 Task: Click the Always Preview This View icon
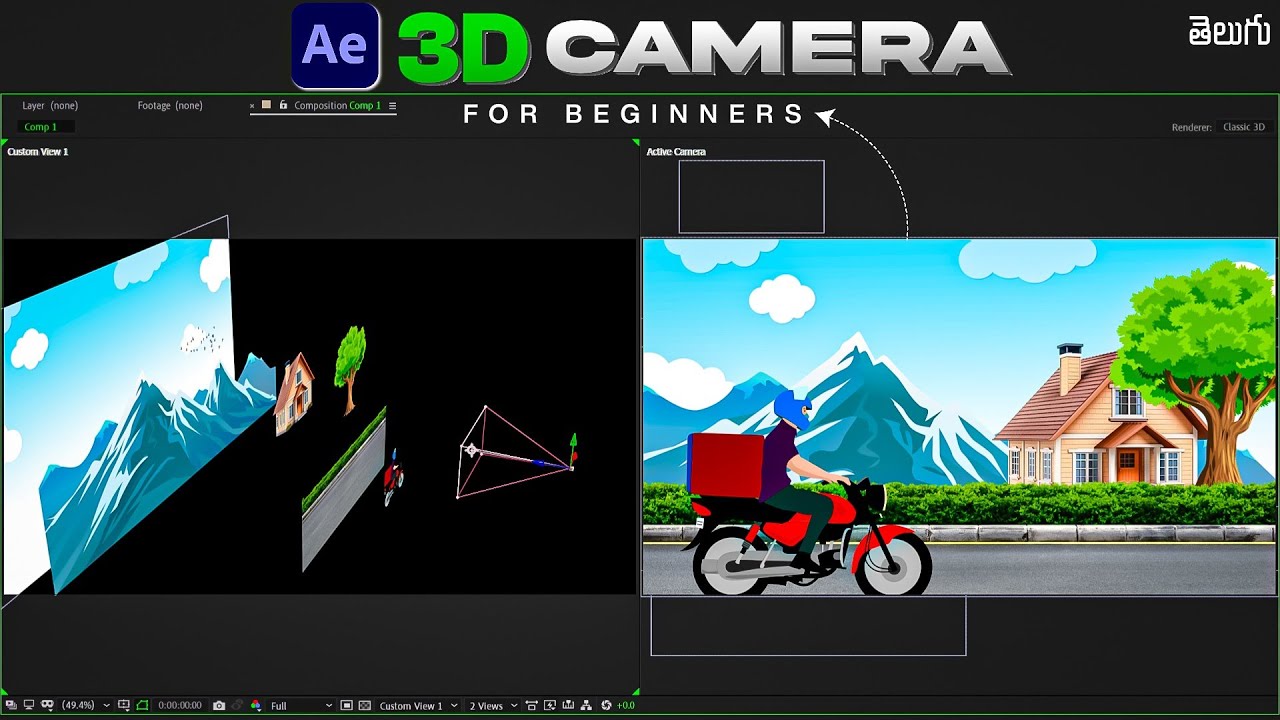coord(10,705)
